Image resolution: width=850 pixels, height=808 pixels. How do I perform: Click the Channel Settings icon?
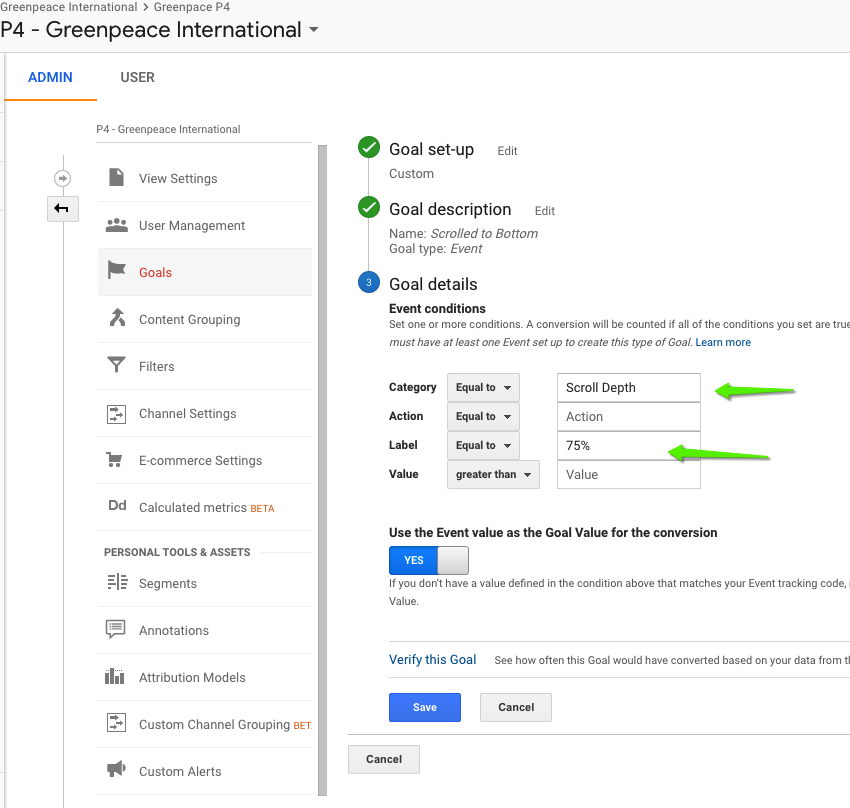(117, 414)
